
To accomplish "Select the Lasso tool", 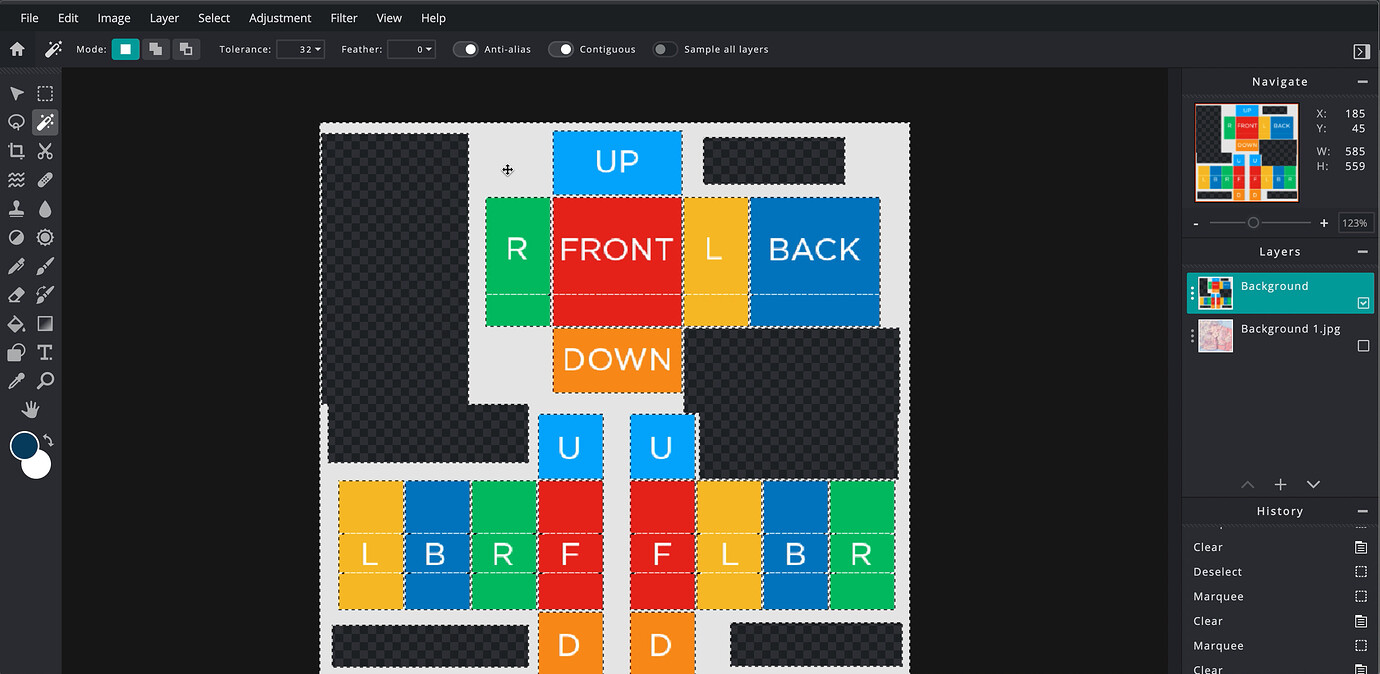I will pyautogui.click(x=16, y=122).
